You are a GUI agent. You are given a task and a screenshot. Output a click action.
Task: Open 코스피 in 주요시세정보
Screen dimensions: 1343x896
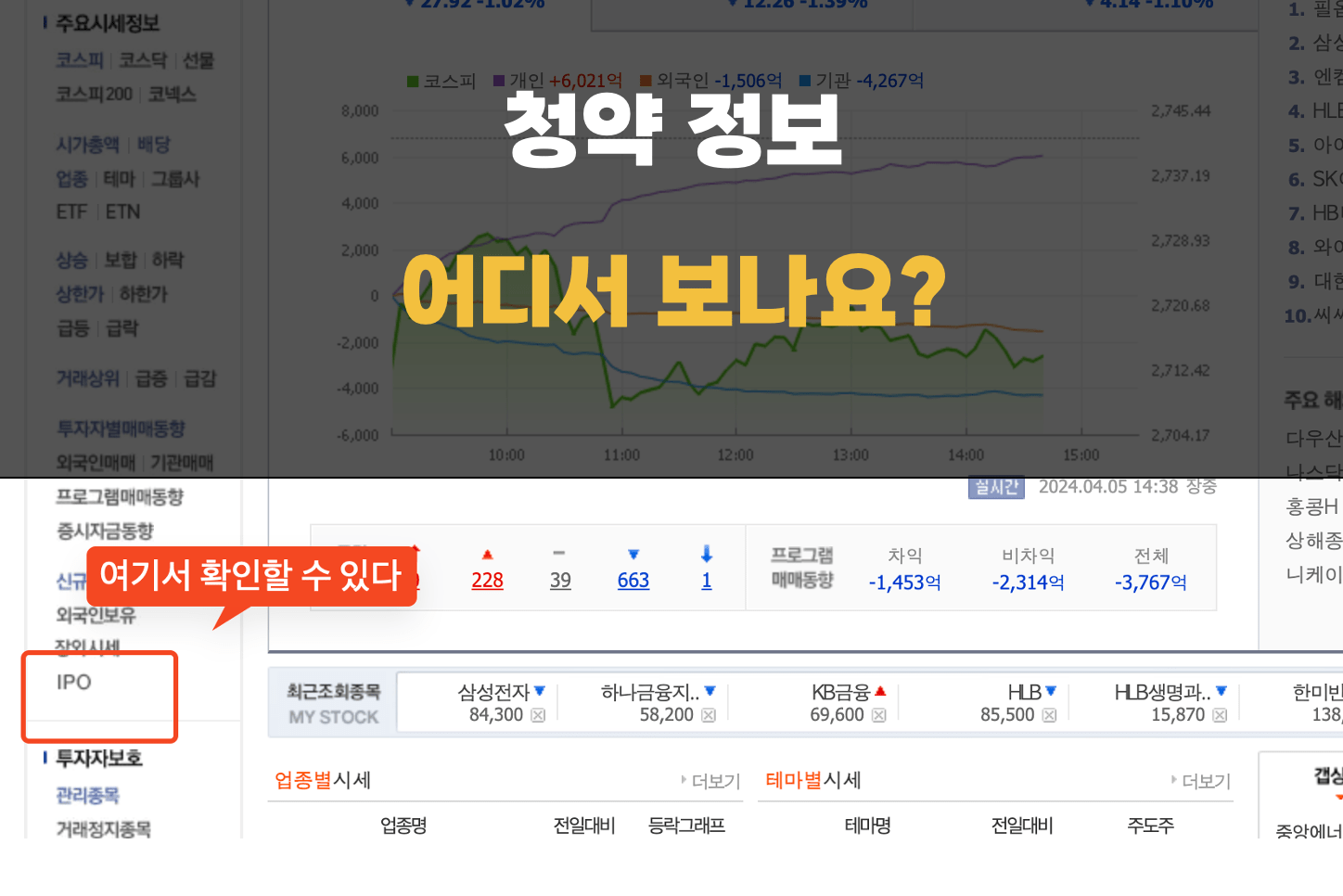coord(80,60)
